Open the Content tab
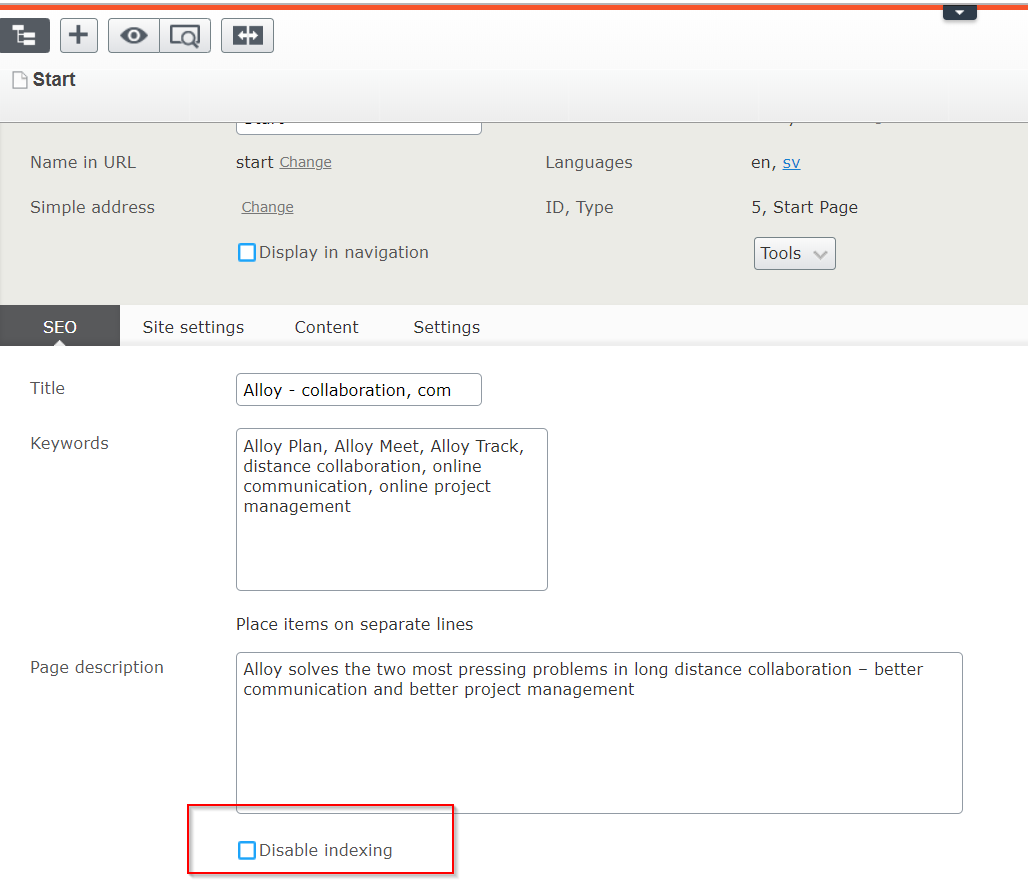The height and width of the screenshot is (891, 1028). pyautogui.click(x=326, y=327)
